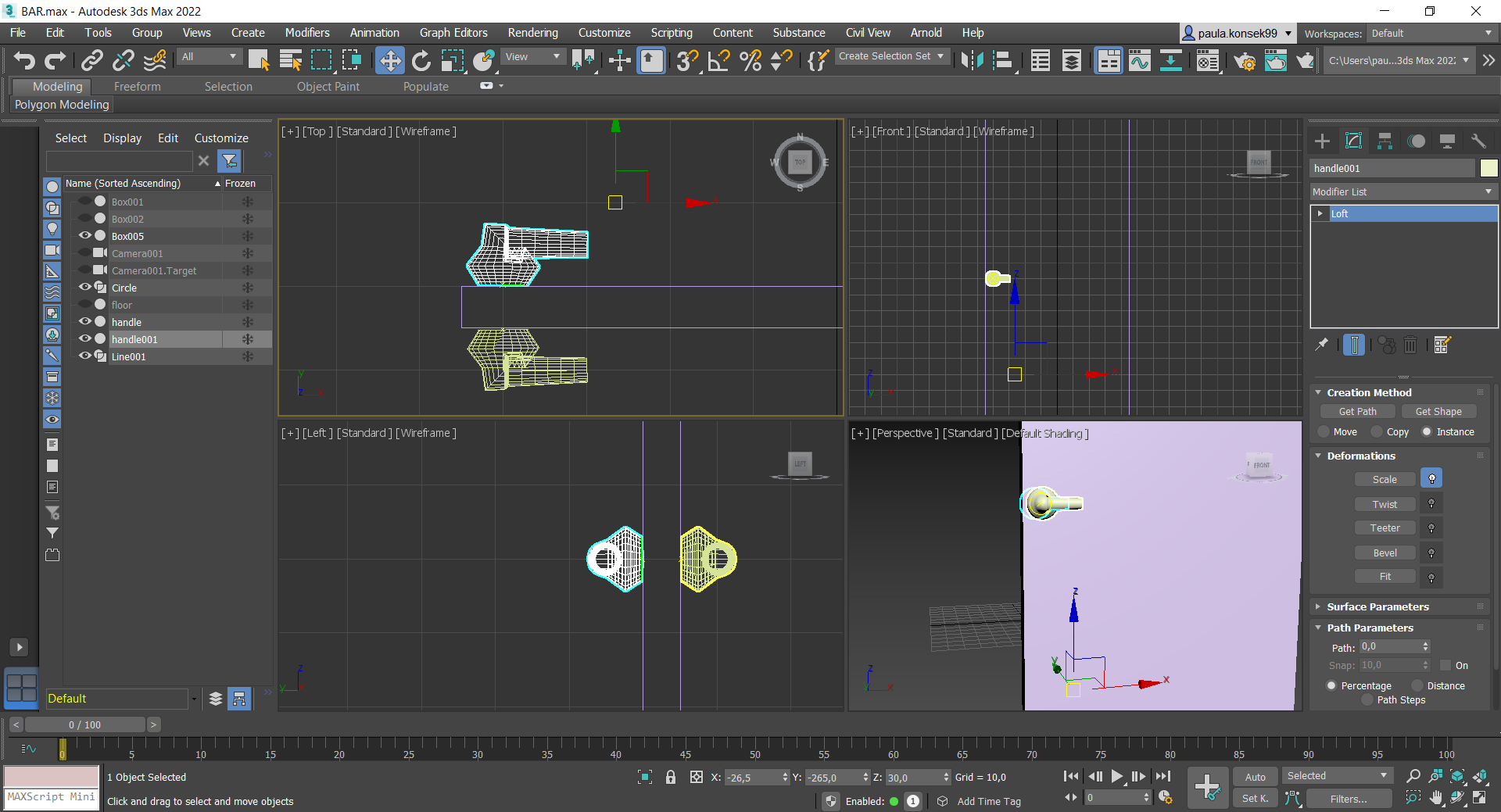Open the Display panel icon

(x=1447, y=141)
